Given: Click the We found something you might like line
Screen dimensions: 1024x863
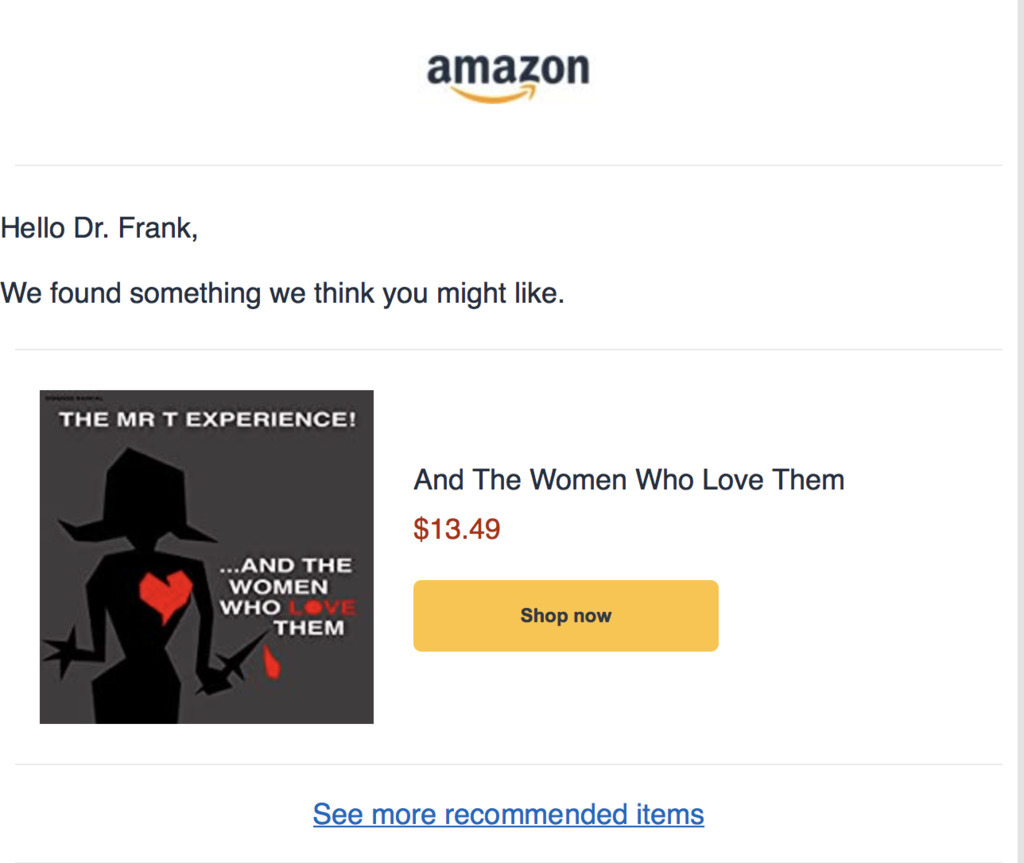Looking at the screenshot, I should point(282,294).
